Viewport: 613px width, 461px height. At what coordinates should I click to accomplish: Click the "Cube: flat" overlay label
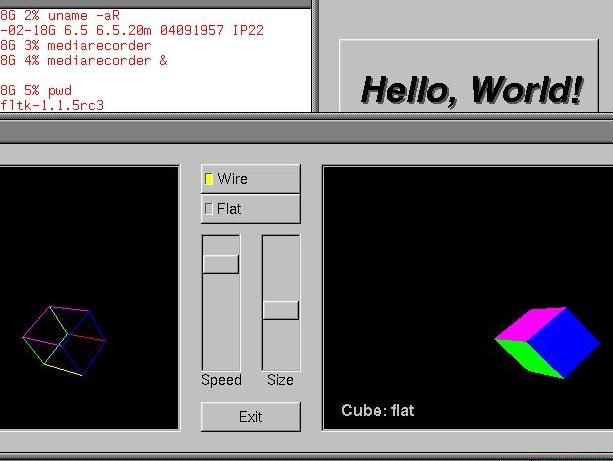click(x=377, y=411)
